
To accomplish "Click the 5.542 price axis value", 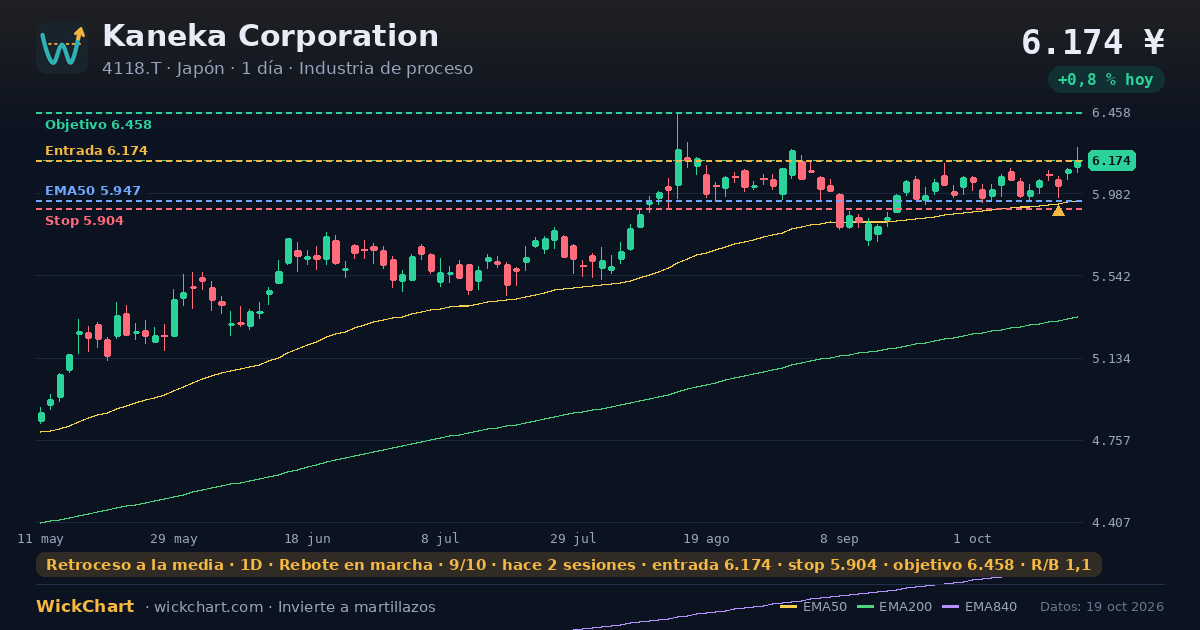I will click(x=1111, y=276).
